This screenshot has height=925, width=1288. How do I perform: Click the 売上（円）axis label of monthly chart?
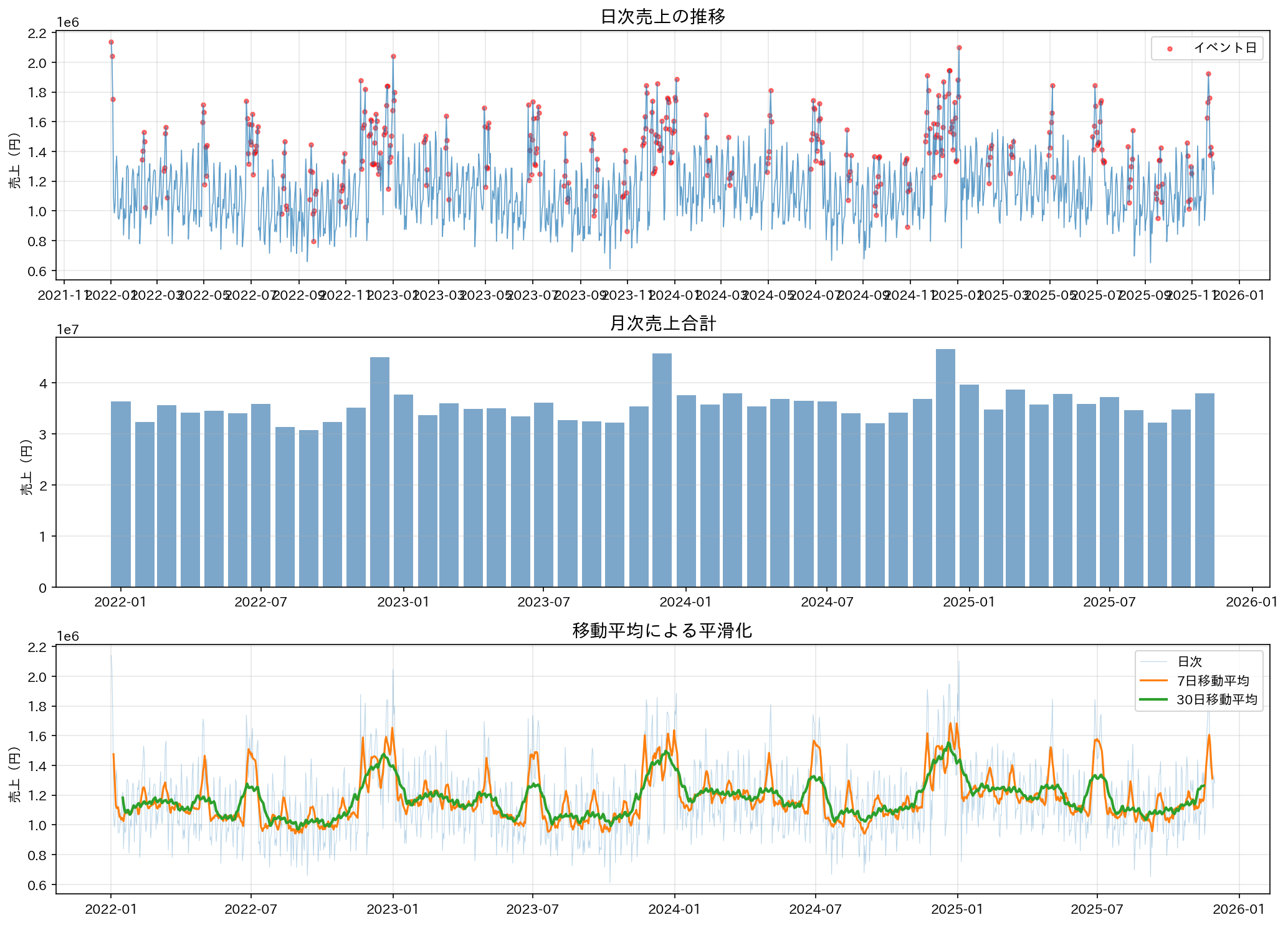click(26, 467)
